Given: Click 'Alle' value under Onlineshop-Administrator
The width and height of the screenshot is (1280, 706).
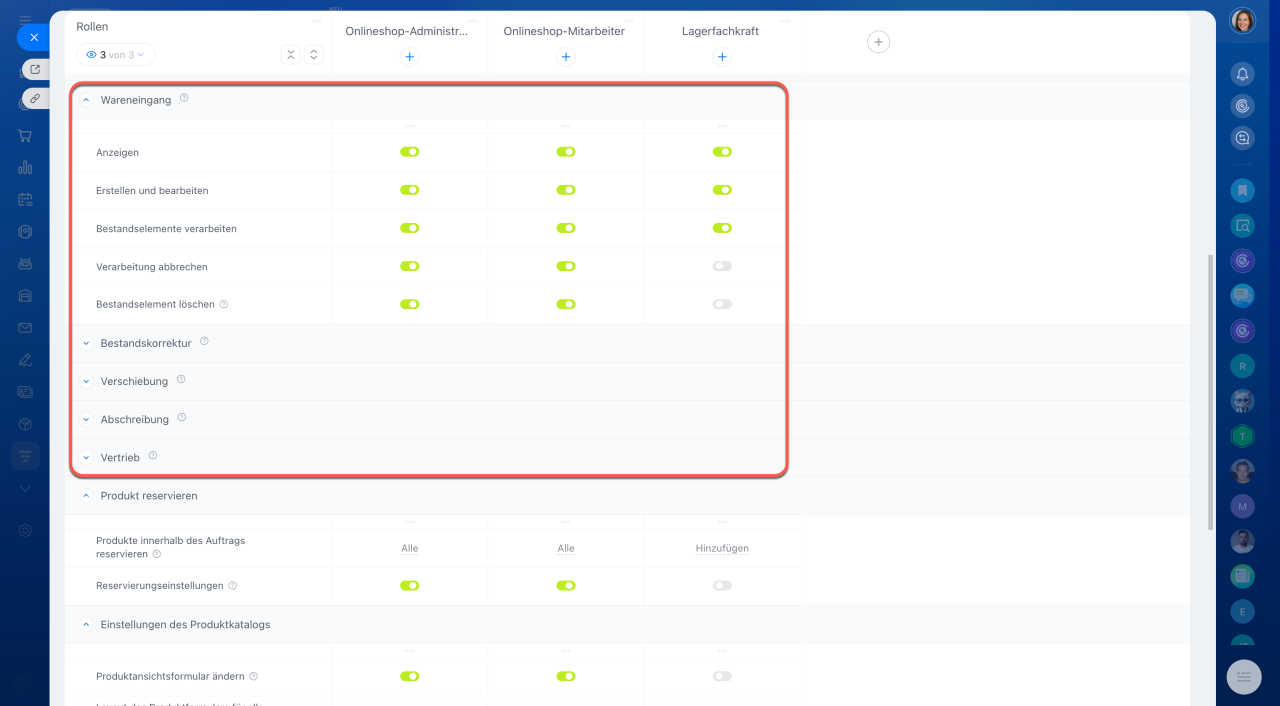Looking at the screenshot, I should coord(409,548).
